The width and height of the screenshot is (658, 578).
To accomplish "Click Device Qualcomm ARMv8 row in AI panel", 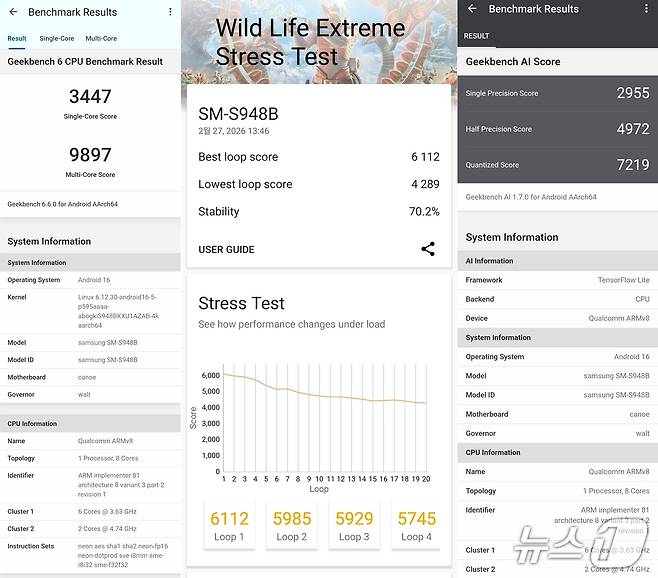I will tap(558, 319).
